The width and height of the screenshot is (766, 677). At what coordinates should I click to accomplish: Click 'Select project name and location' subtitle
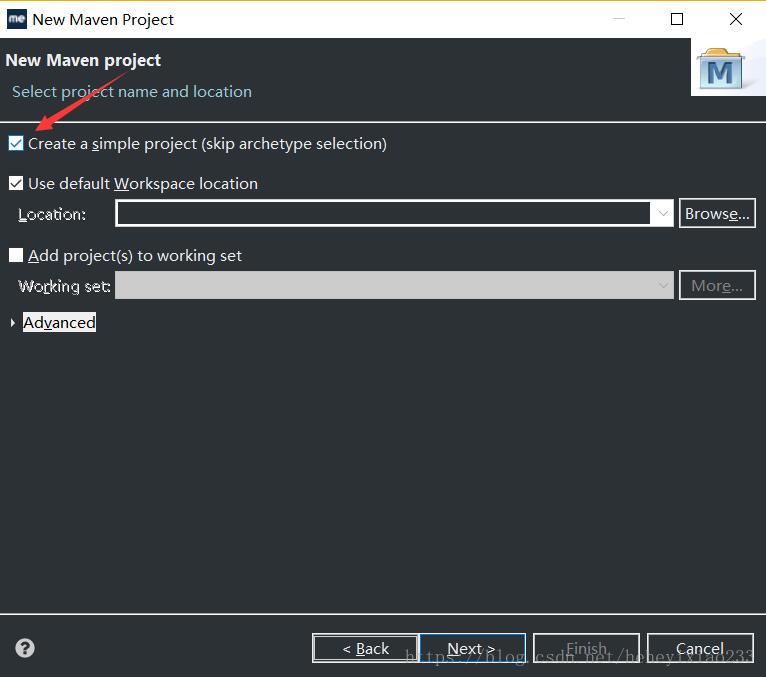132,91
